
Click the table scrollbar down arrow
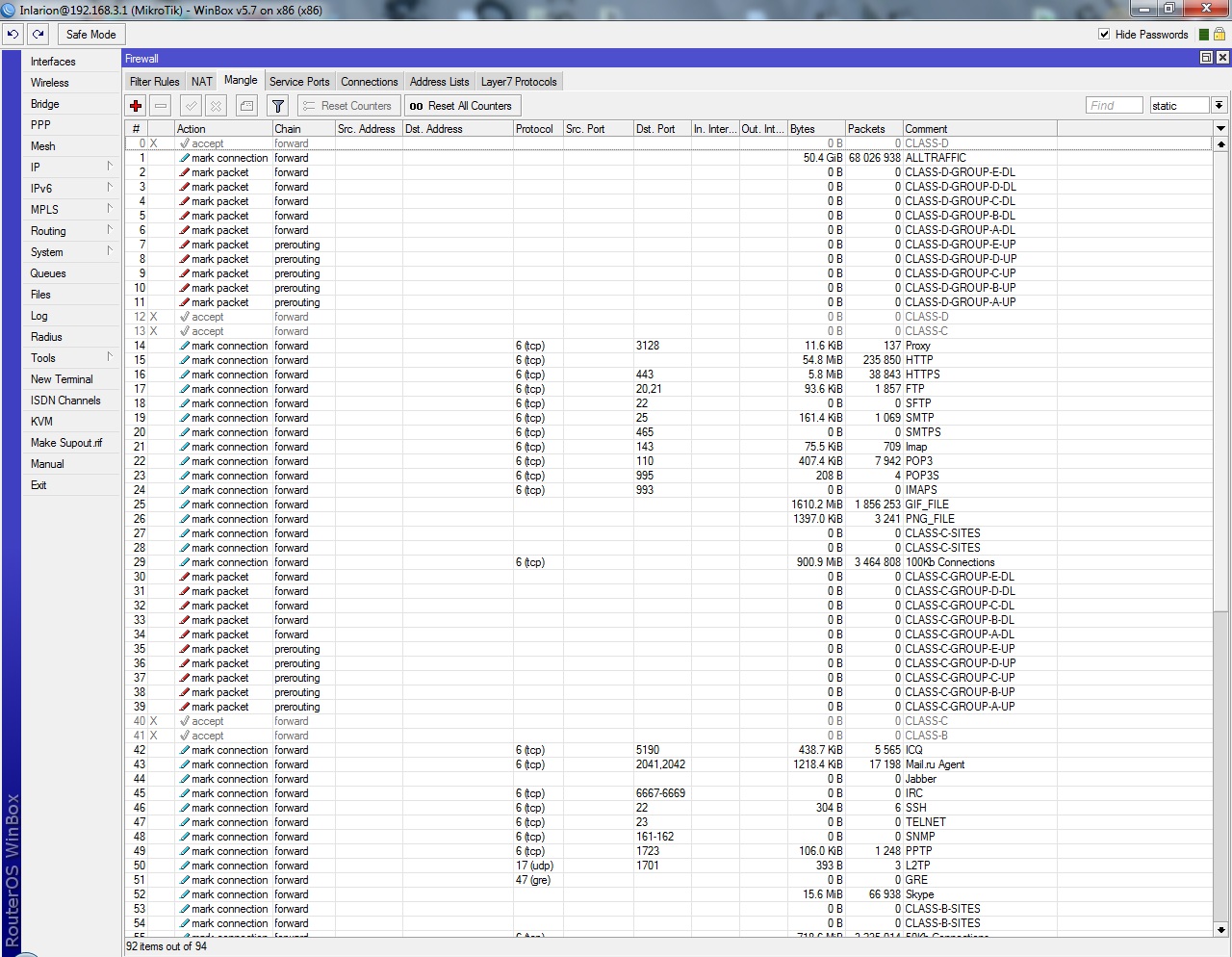(x=1220, y=930)
